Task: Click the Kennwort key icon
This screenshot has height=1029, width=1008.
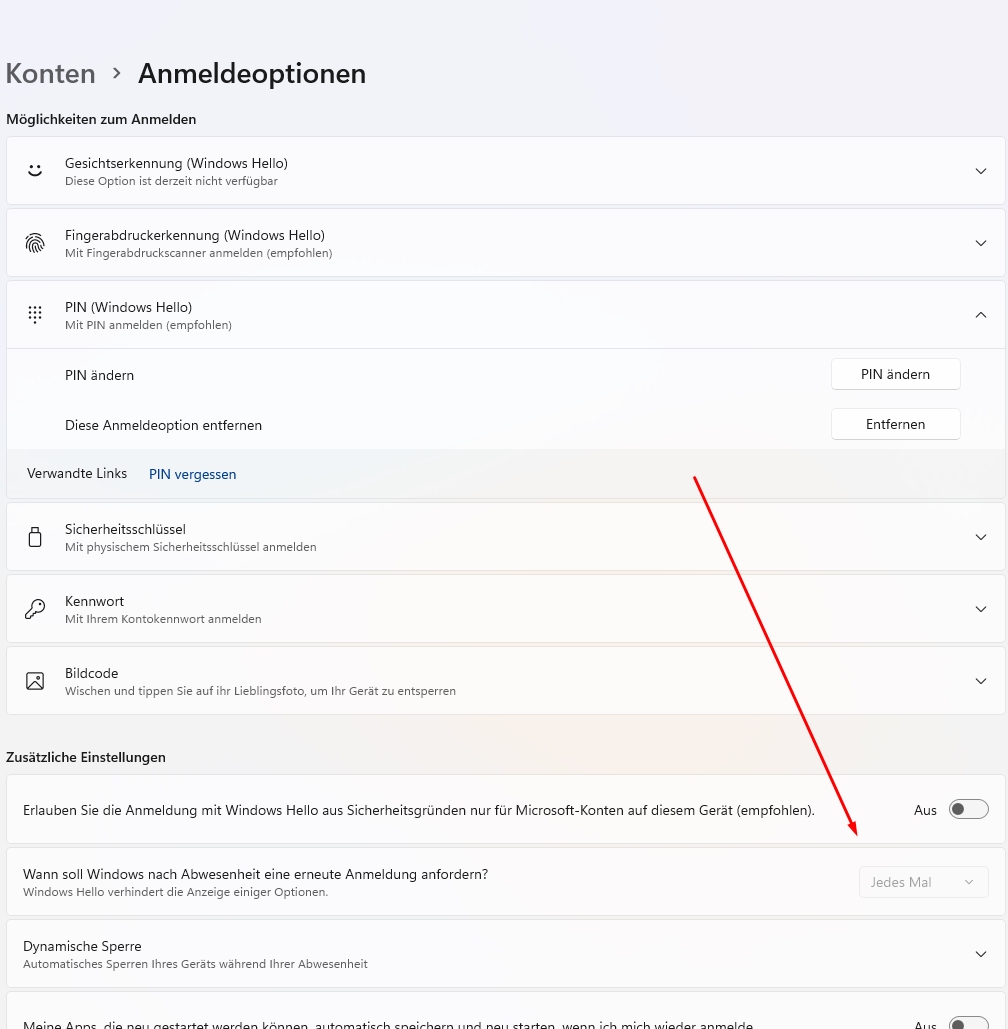Action: [35, 609]
